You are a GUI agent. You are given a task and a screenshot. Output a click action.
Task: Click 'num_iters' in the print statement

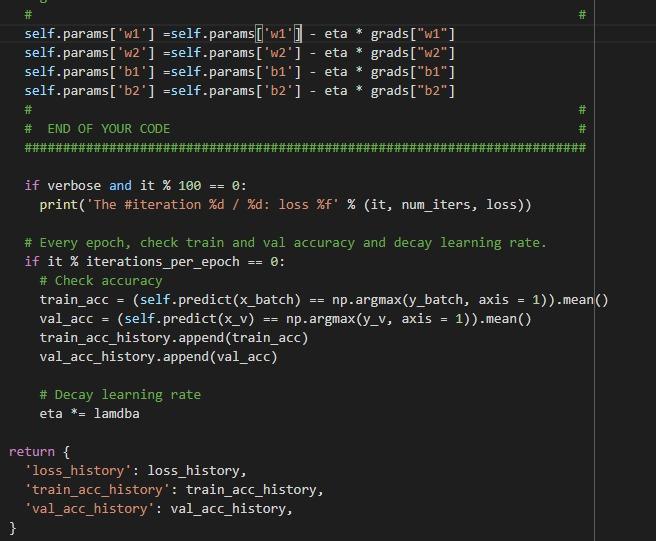pos(436,205)
